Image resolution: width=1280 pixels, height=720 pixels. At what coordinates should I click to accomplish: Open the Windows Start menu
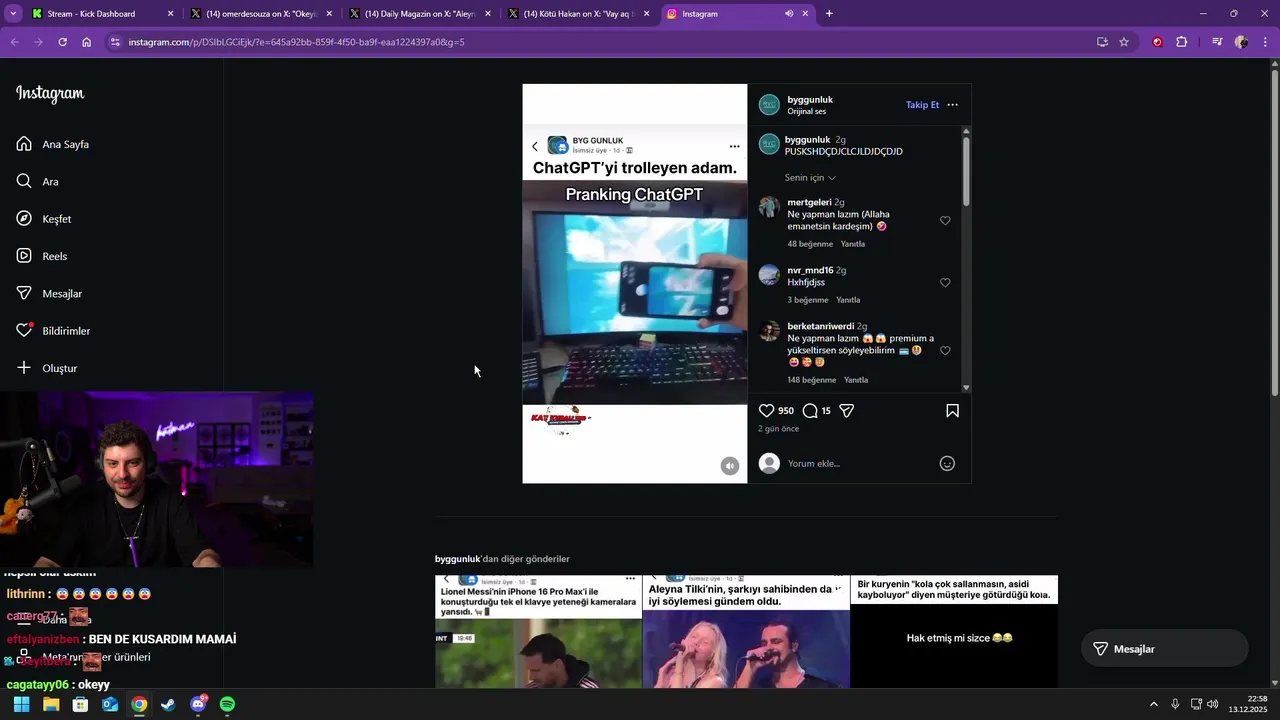[x=21, y=704]
